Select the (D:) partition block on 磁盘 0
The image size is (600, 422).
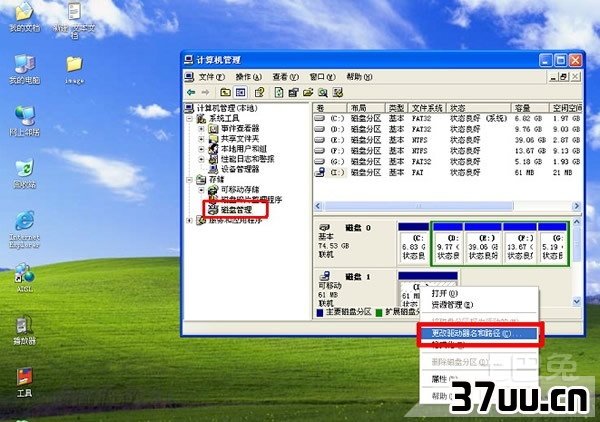[448, 243]
